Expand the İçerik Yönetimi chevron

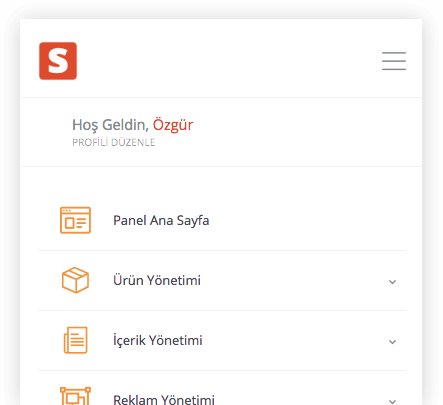point(392,342)
